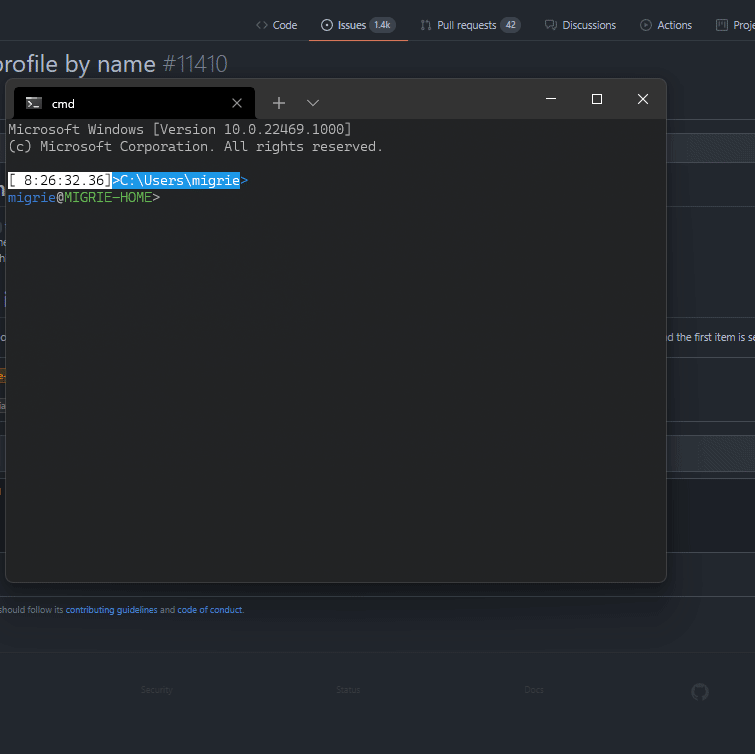Click the Pull requests branch icon

[426, 25]
